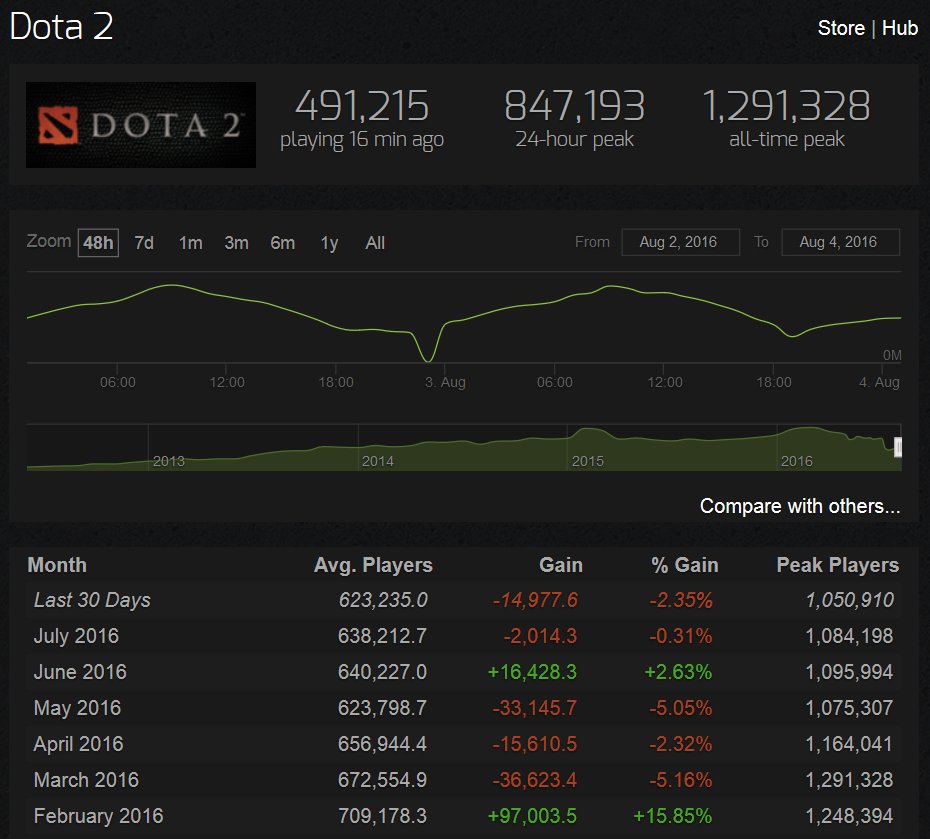Open the Hub link
This screenshot has height=839, width=930.
(900, 28)
